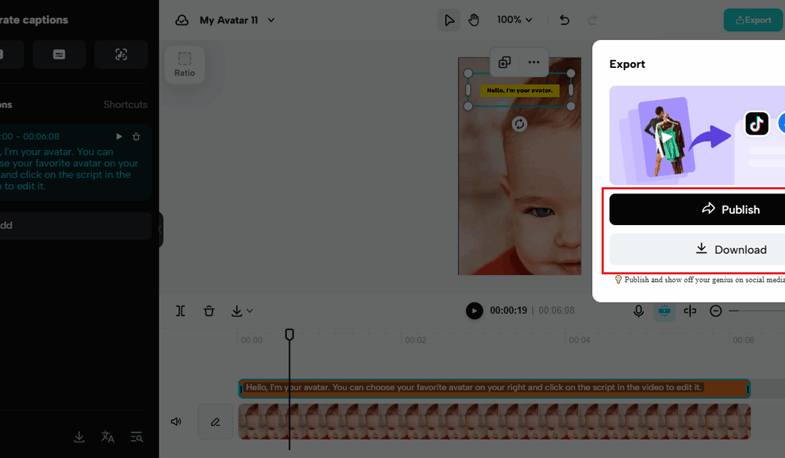Select the pointer arrow tool
The image size is (785, 458).
coord(449,20)
